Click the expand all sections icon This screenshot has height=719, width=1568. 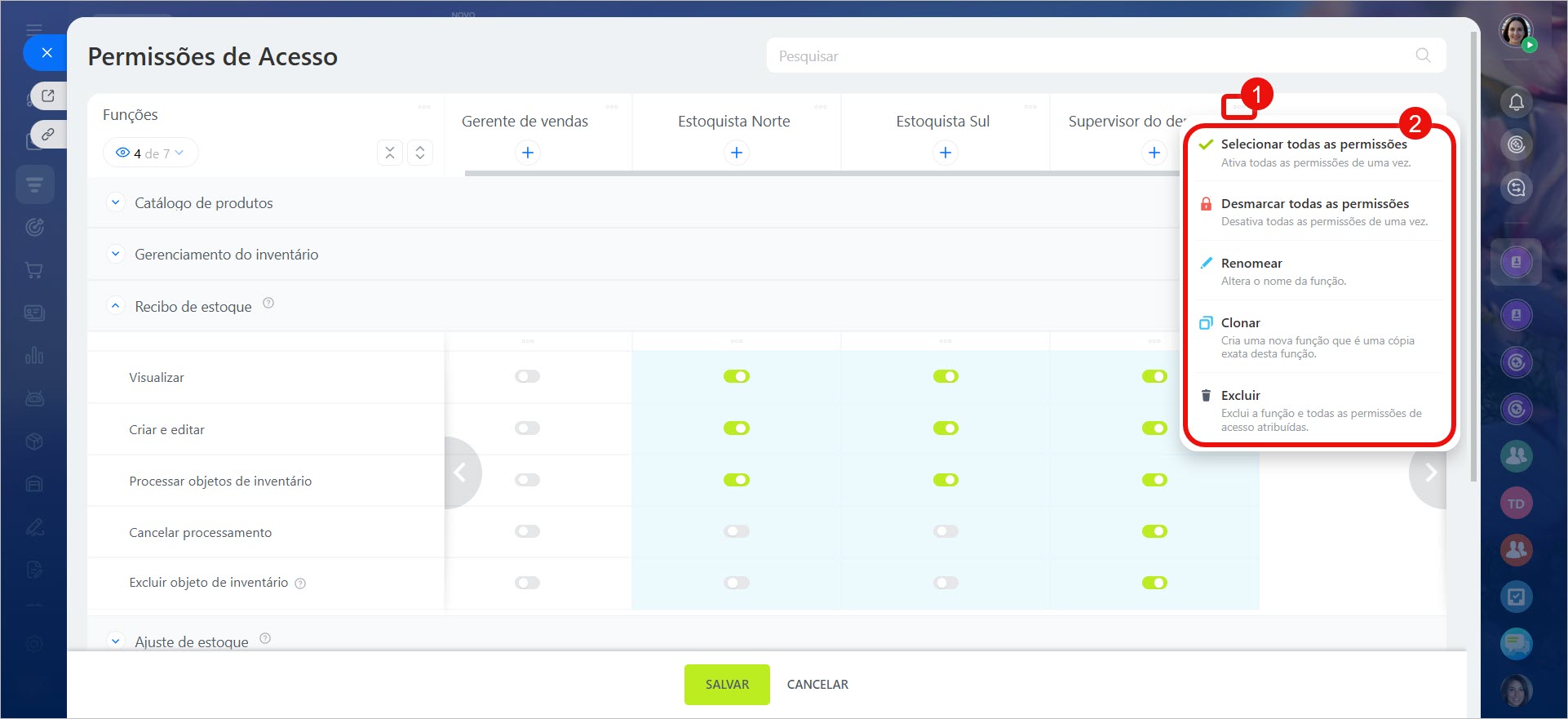(x=419, y=153)
